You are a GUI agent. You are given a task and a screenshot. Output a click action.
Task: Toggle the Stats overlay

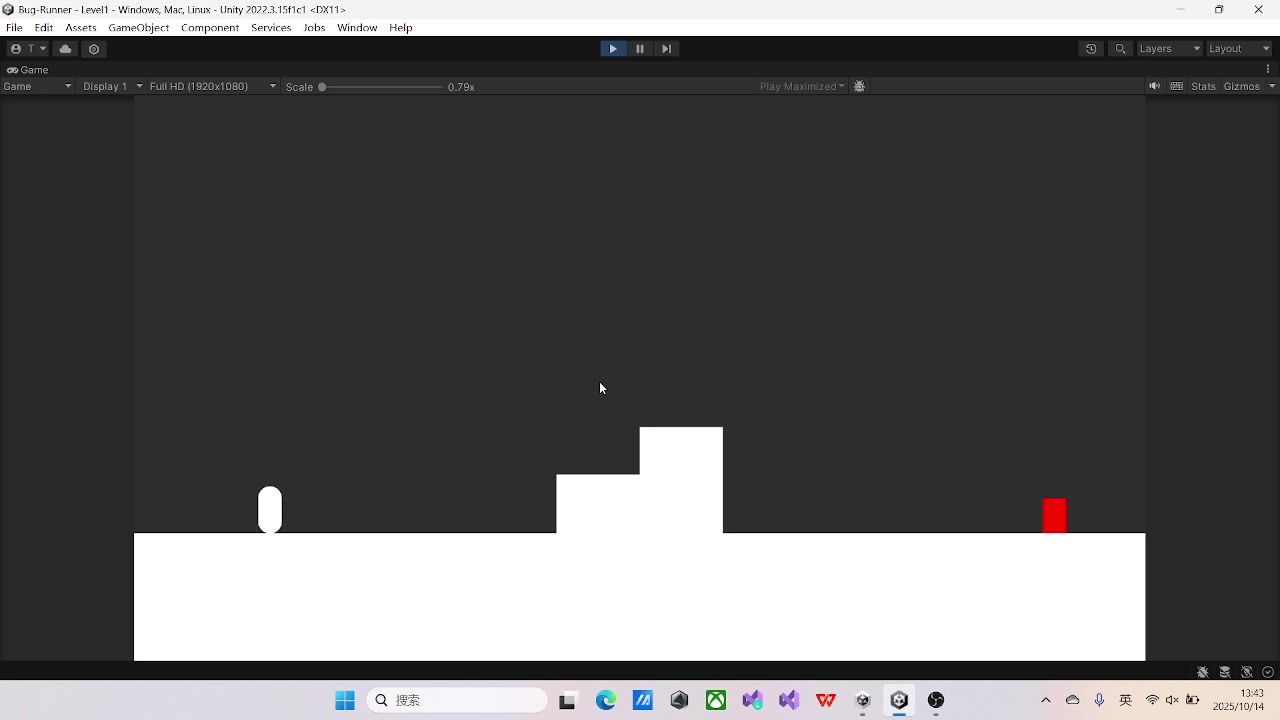point(1203,87)
